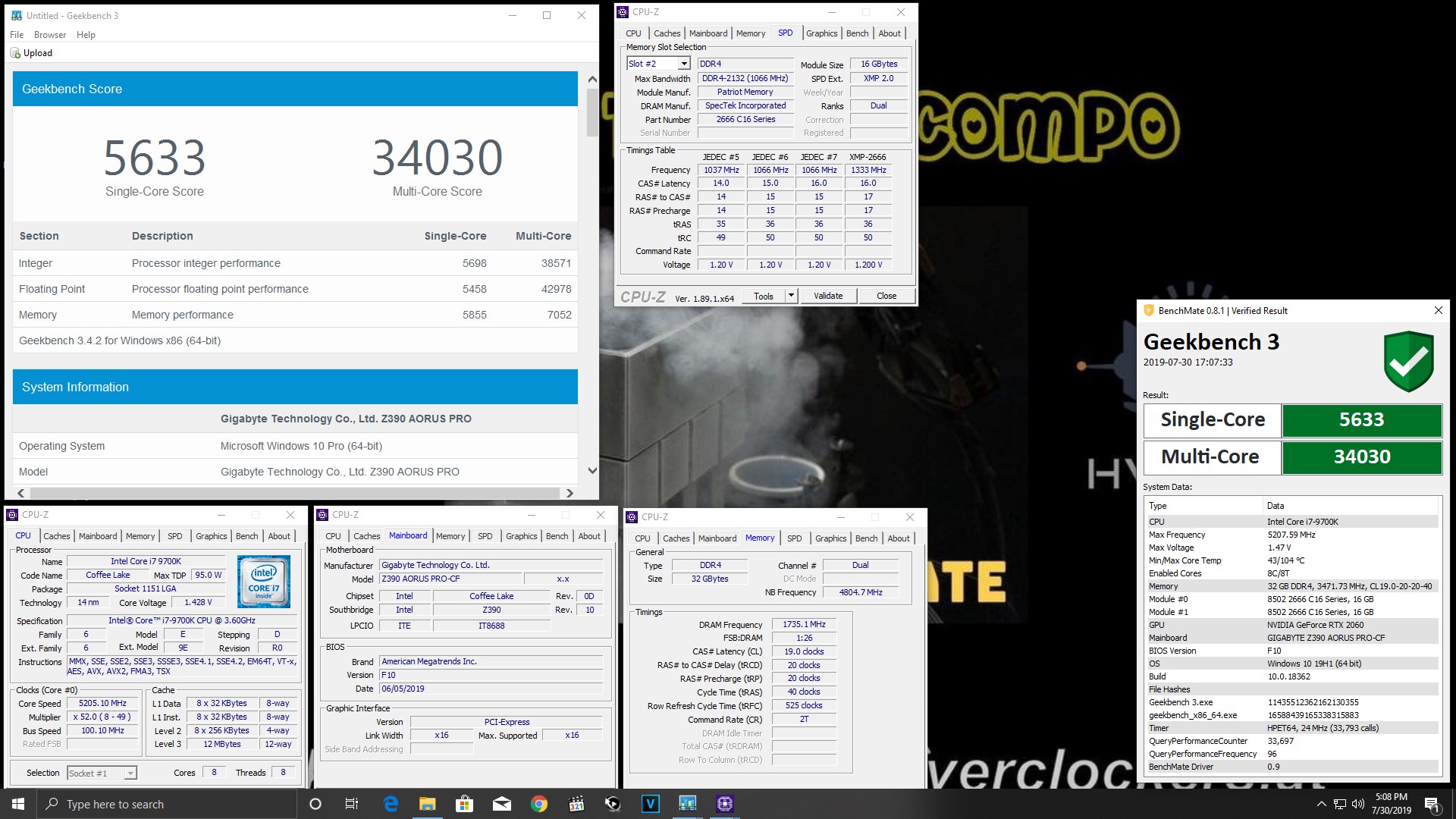Open the Browser menu in Geekbench
Screen dimensions: 1456x819
(x=50, y=35)
